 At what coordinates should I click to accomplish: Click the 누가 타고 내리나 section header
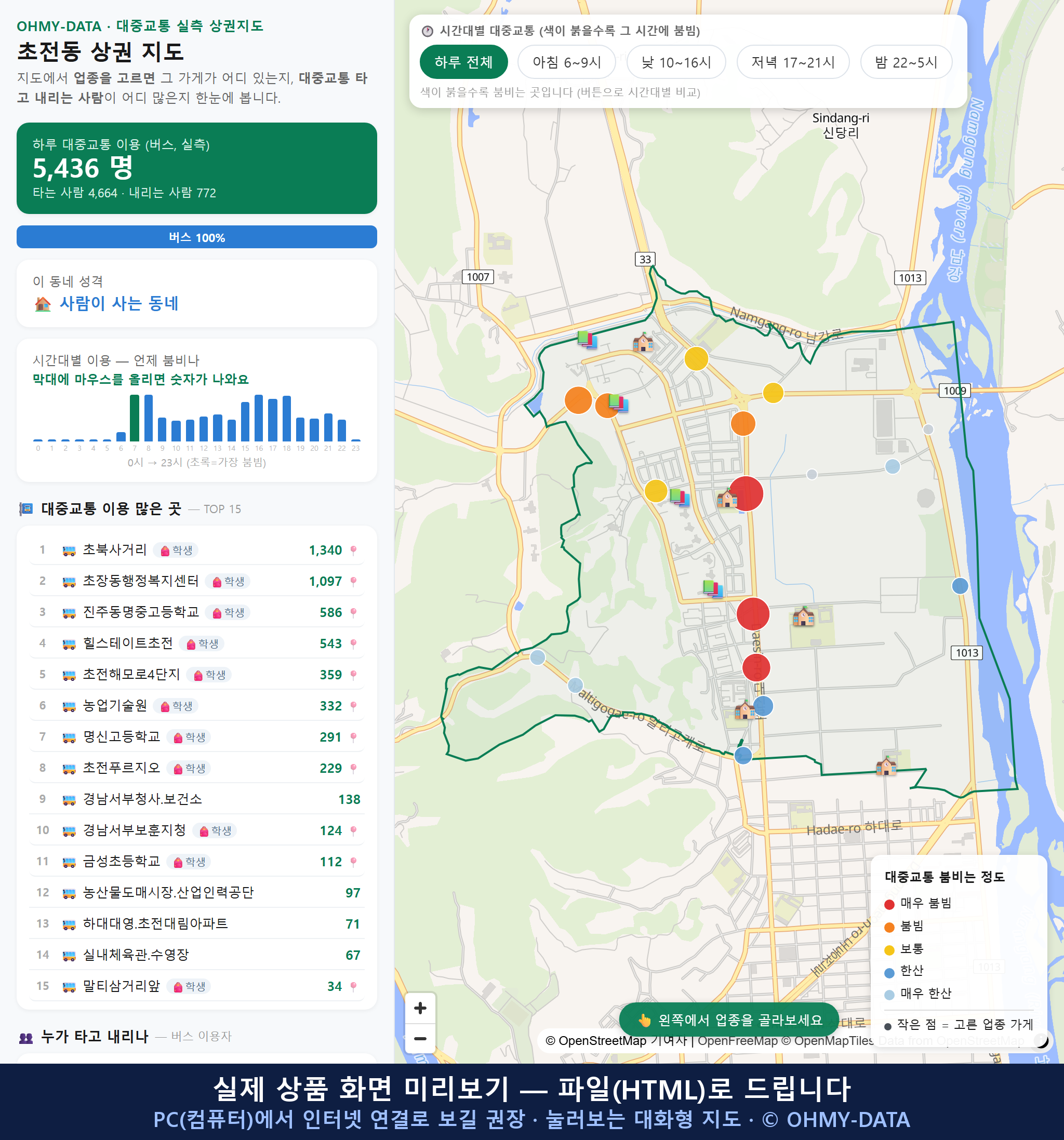coord(125,1037)
